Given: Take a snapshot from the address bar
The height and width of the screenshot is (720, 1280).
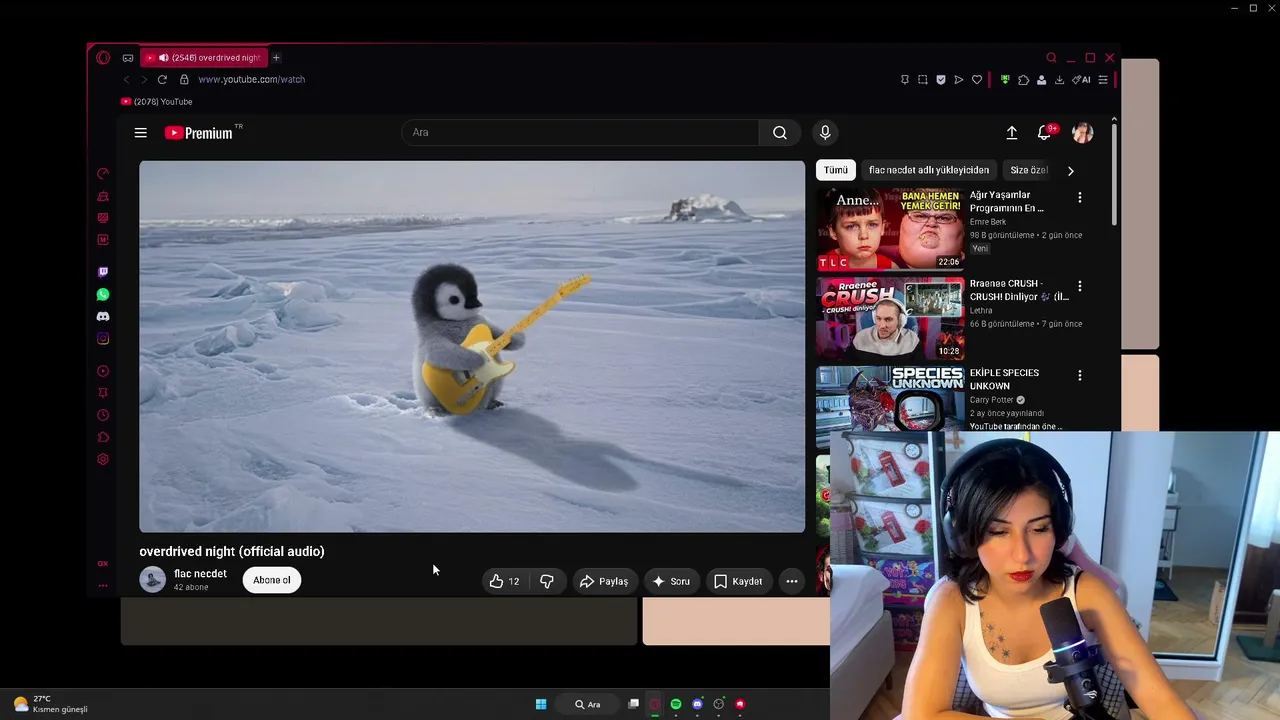Looking at the screenshot, I should tap(923, 80).
